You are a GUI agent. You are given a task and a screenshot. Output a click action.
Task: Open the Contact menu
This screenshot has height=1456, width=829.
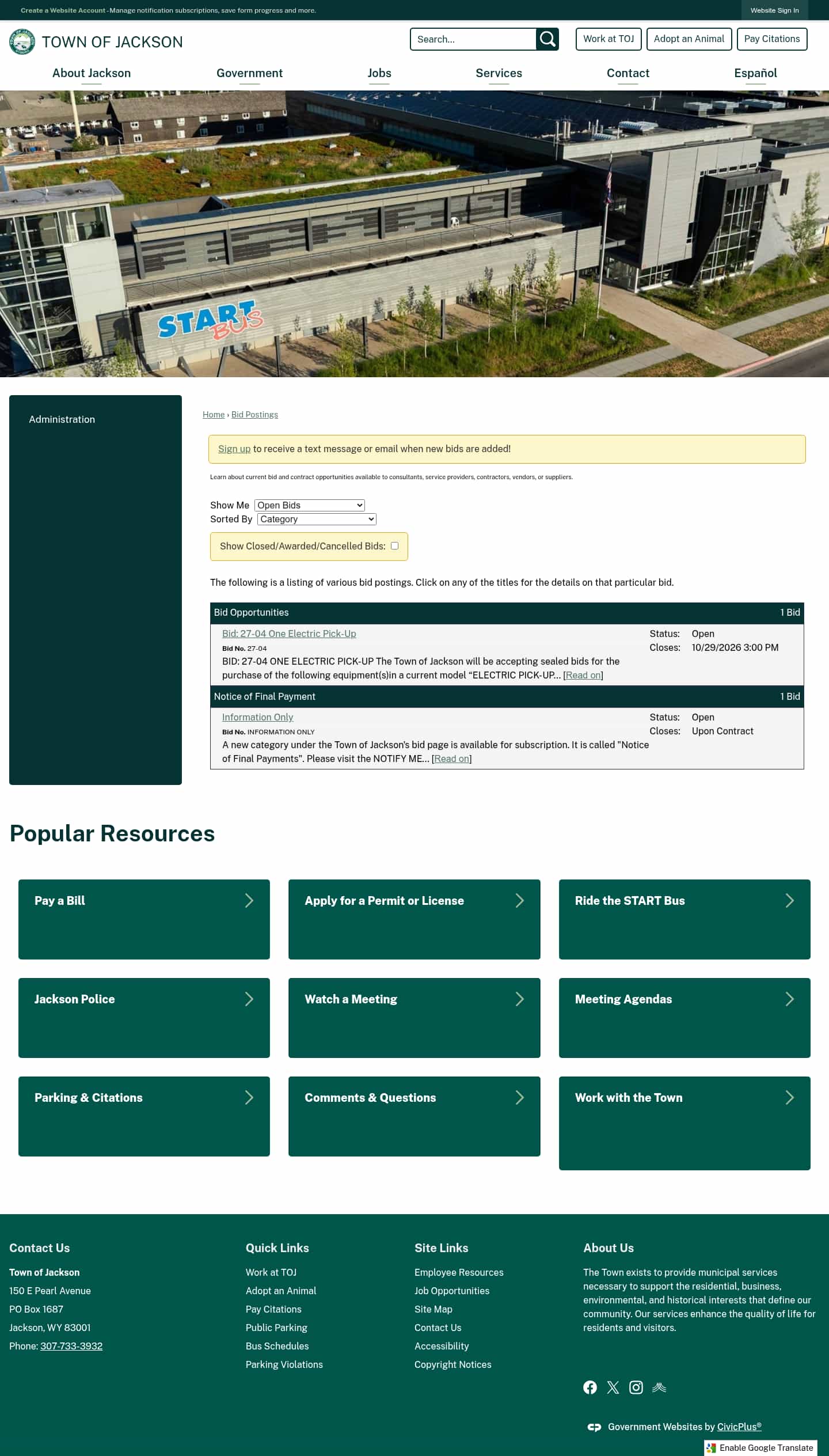[628, 73]
